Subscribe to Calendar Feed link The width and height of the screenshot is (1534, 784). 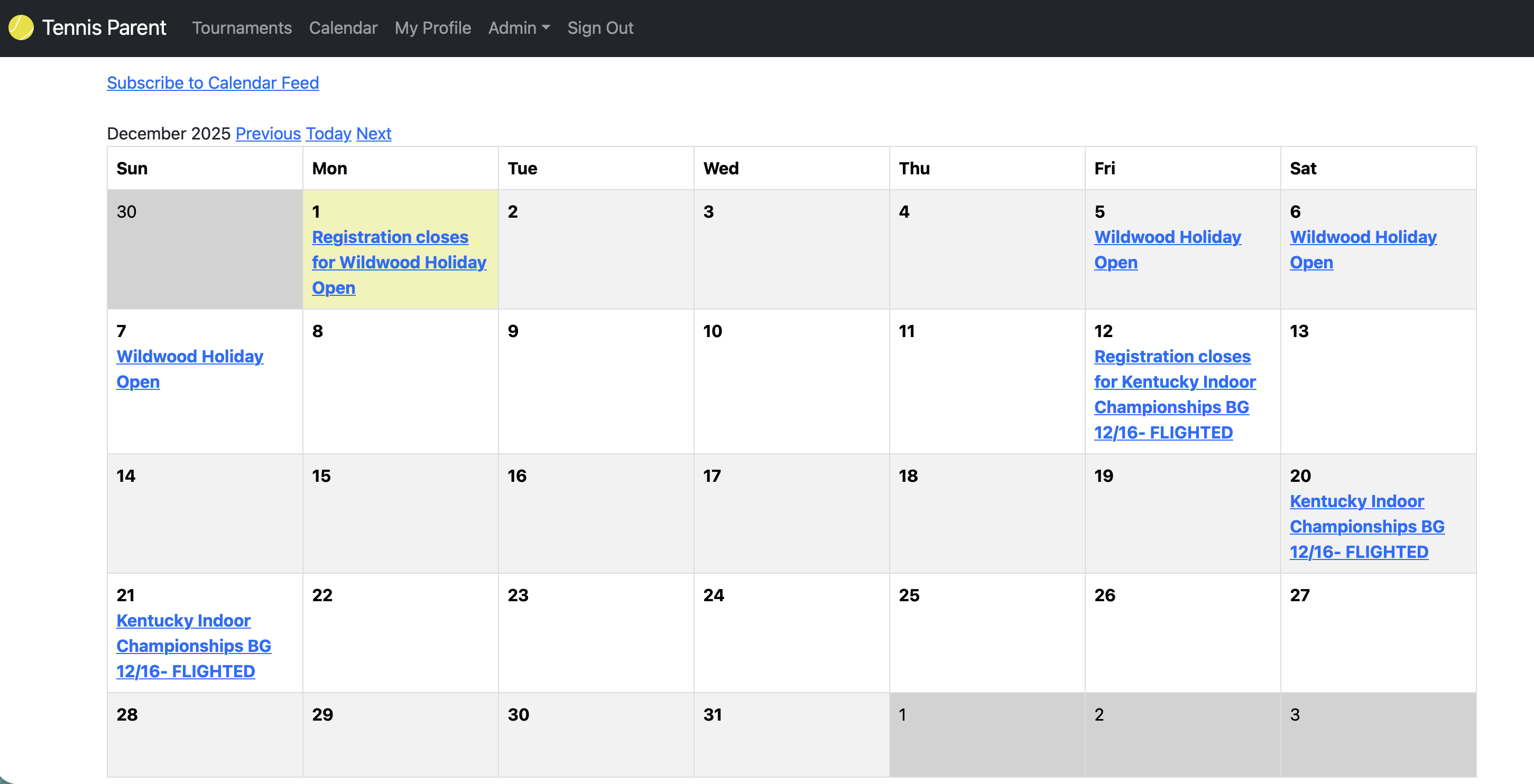pyautogui.click(x=212, y=83)
